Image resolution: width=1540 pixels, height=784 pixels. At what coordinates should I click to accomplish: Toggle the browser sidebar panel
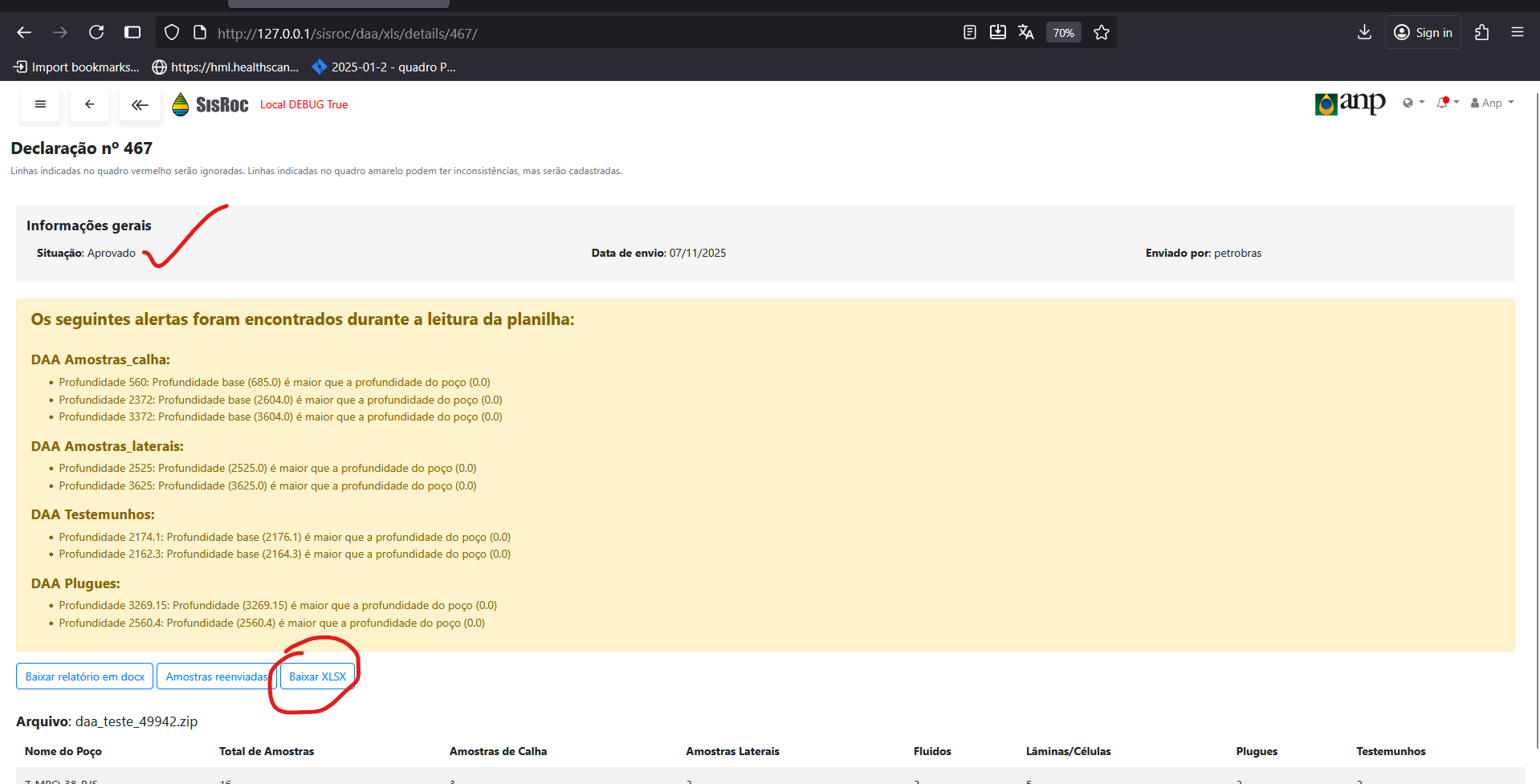[x=132, y=33]
